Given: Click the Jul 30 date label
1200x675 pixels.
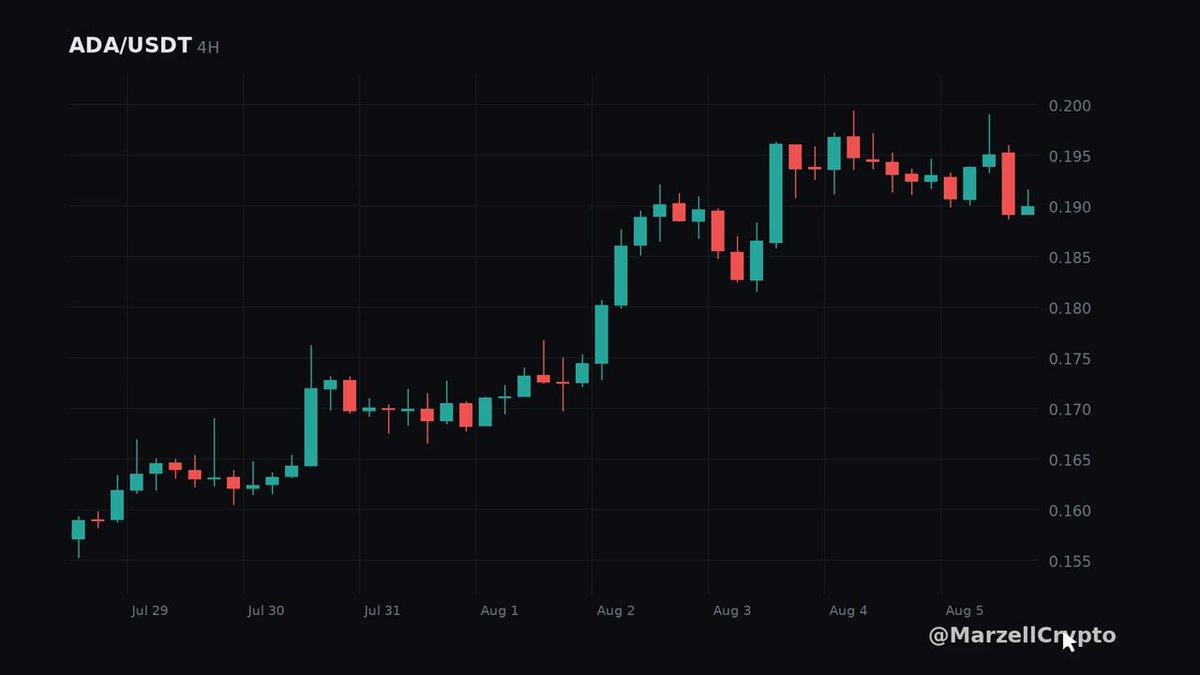Looking at the screenshot, I should click(266, 610).
